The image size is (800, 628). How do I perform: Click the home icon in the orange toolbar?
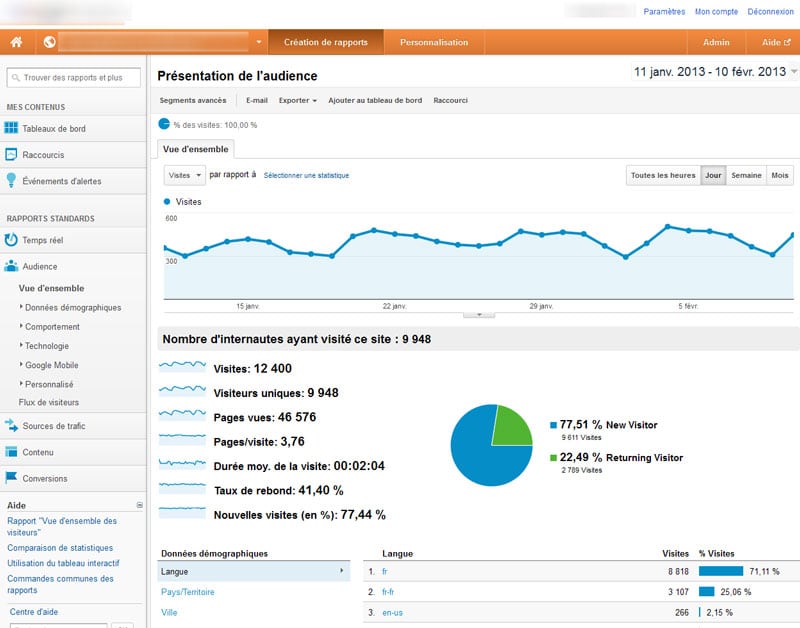14,42
